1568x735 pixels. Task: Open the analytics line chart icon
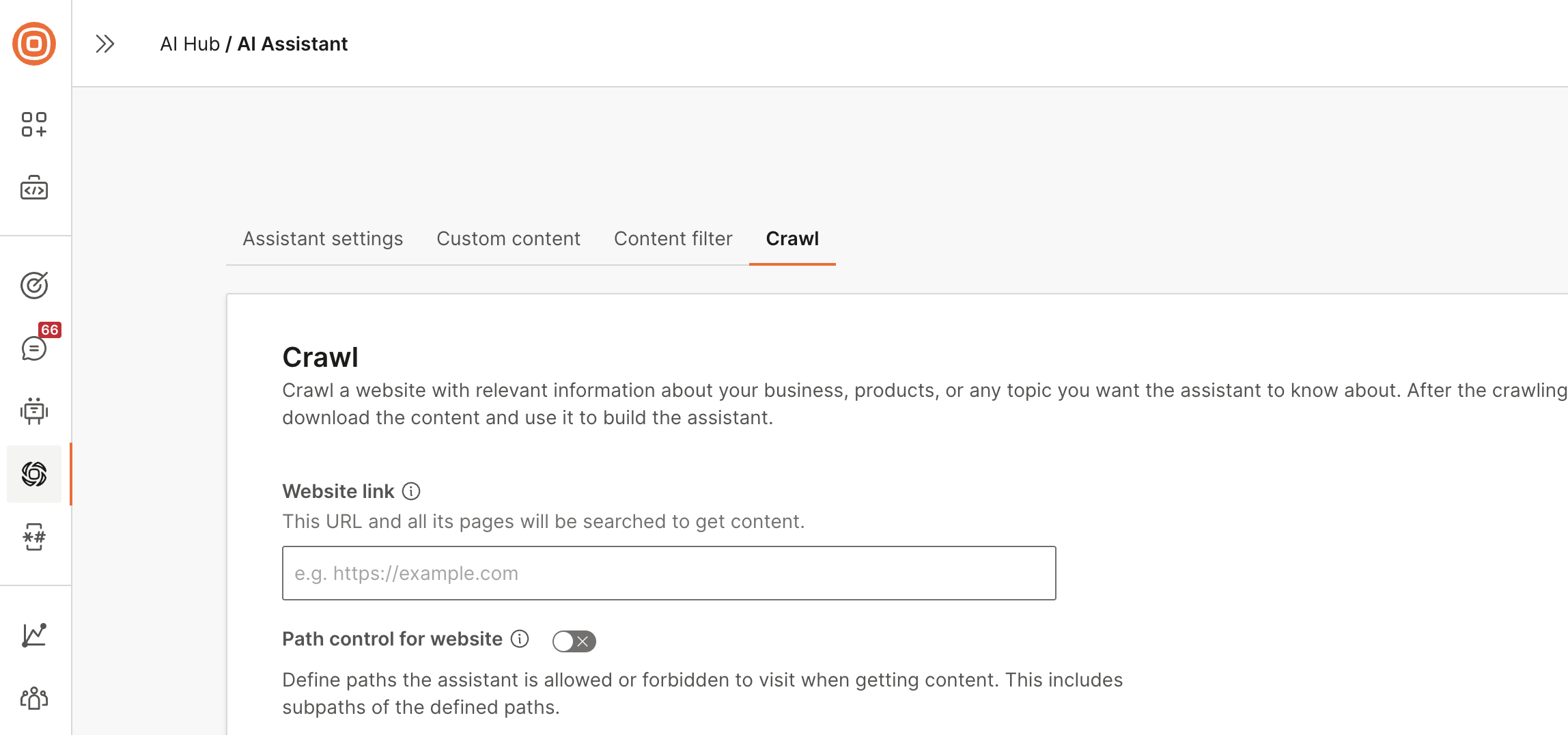pos(34,635)
